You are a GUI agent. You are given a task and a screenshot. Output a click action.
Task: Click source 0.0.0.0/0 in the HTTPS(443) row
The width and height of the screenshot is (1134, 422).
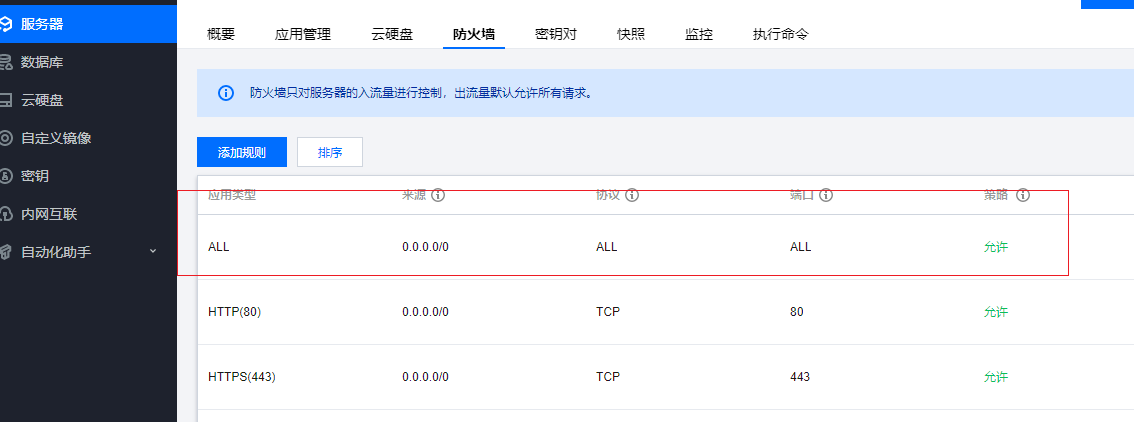click(425, 377)
